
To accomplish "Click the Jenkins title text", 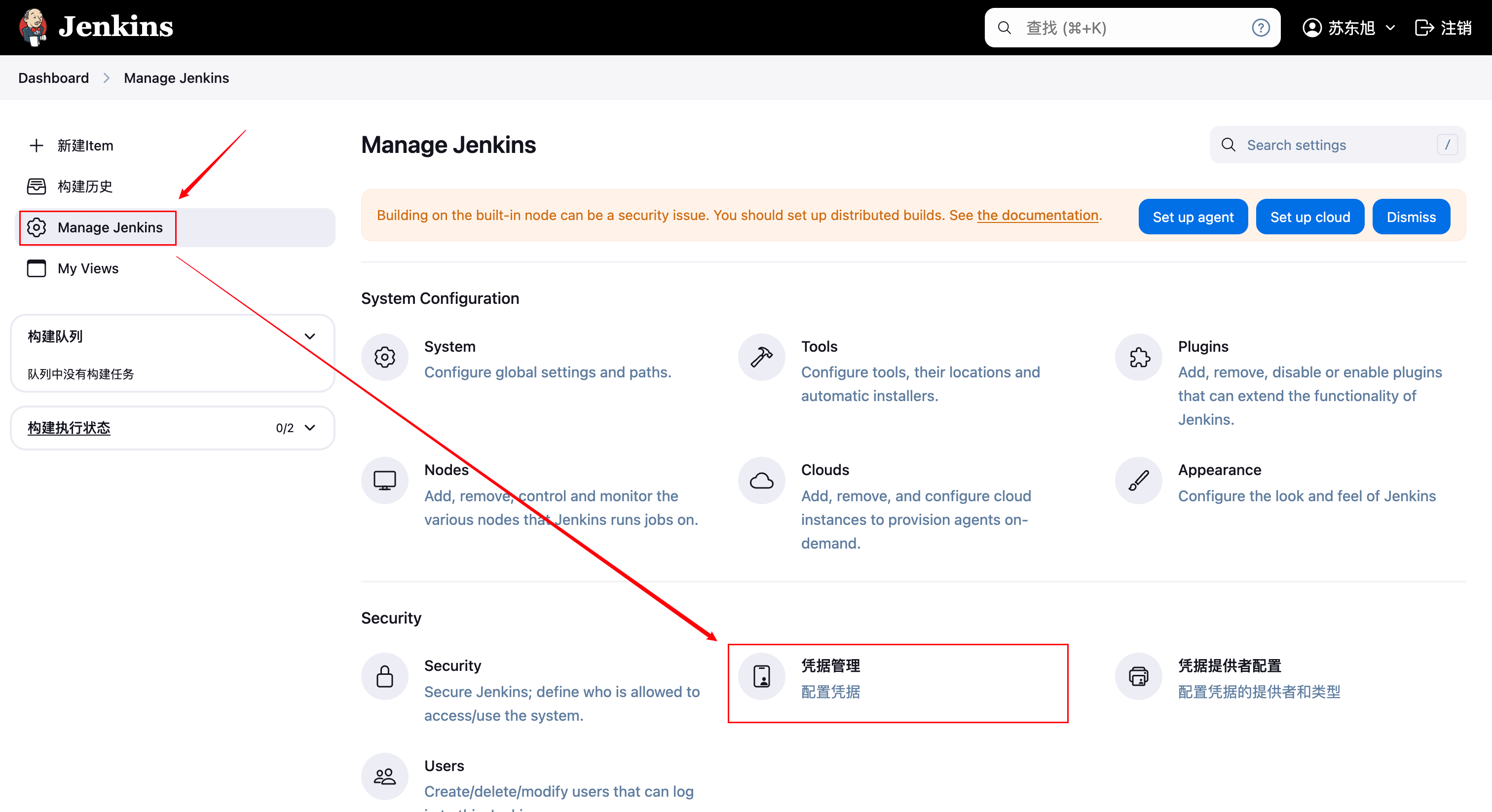I will click(x=116, y=27).
